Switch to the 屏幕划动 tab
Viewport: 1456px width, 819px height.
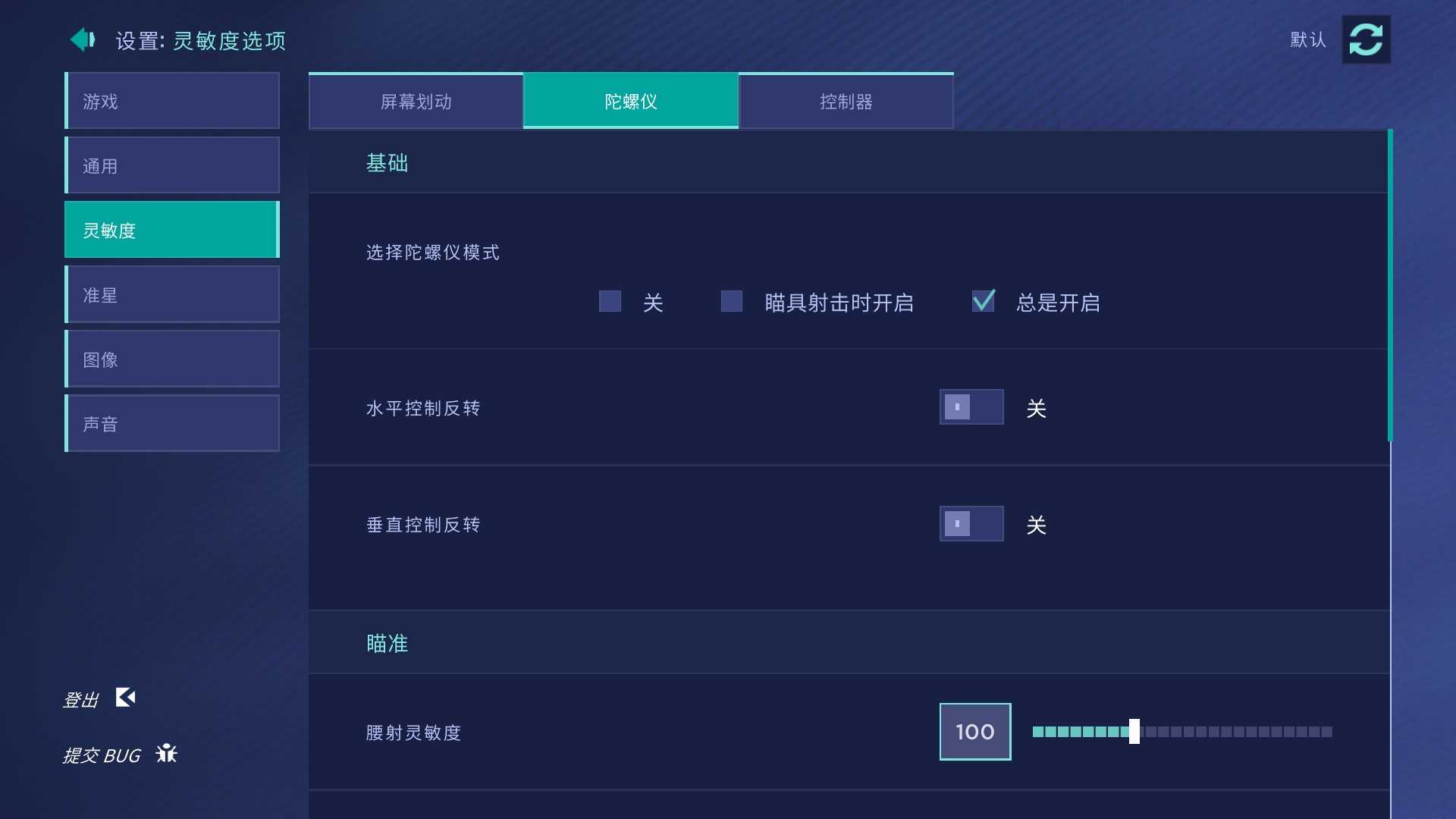[x=416, y=102]
